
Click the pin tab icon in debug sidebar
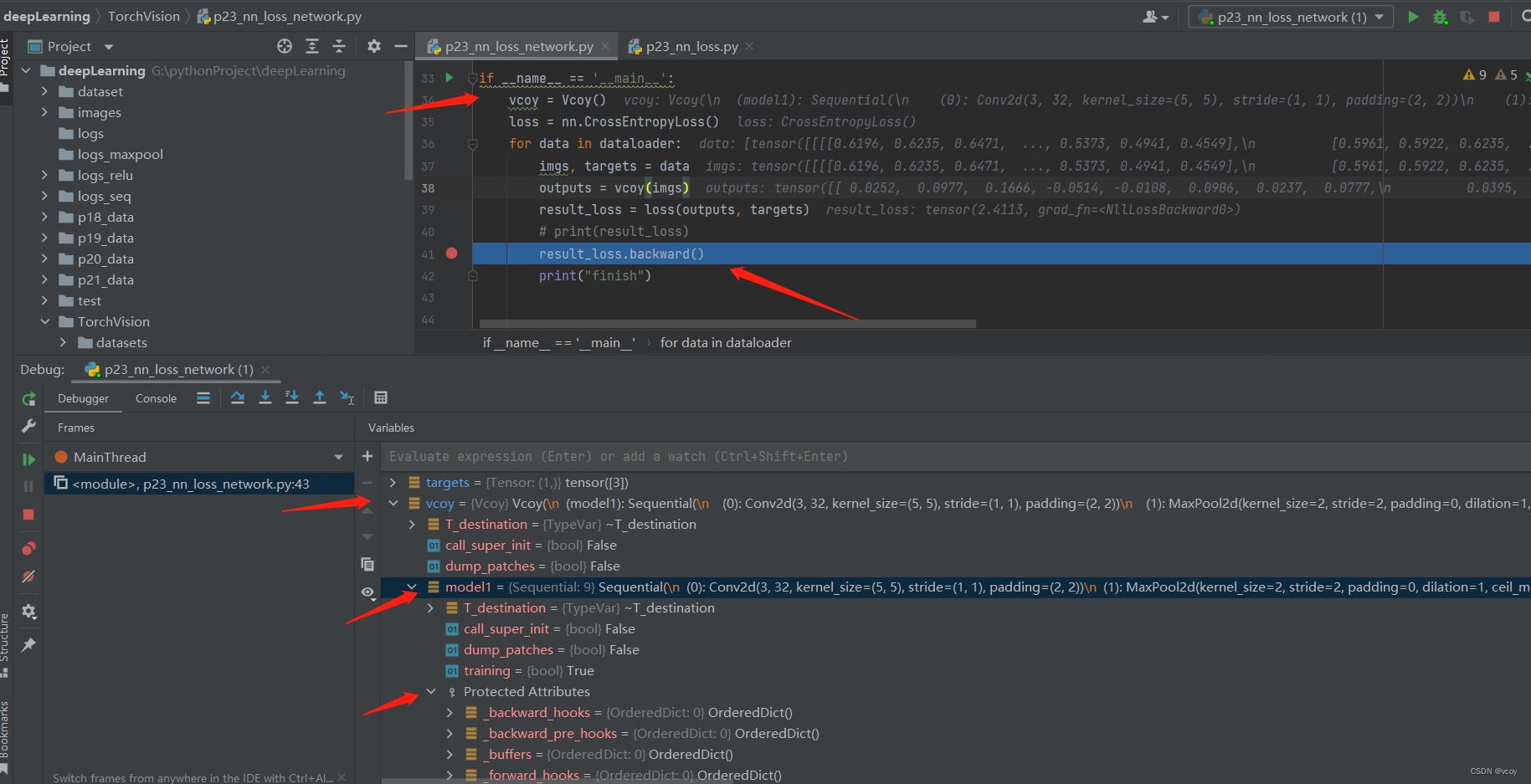pyautogui.click(x=28, y=644)
